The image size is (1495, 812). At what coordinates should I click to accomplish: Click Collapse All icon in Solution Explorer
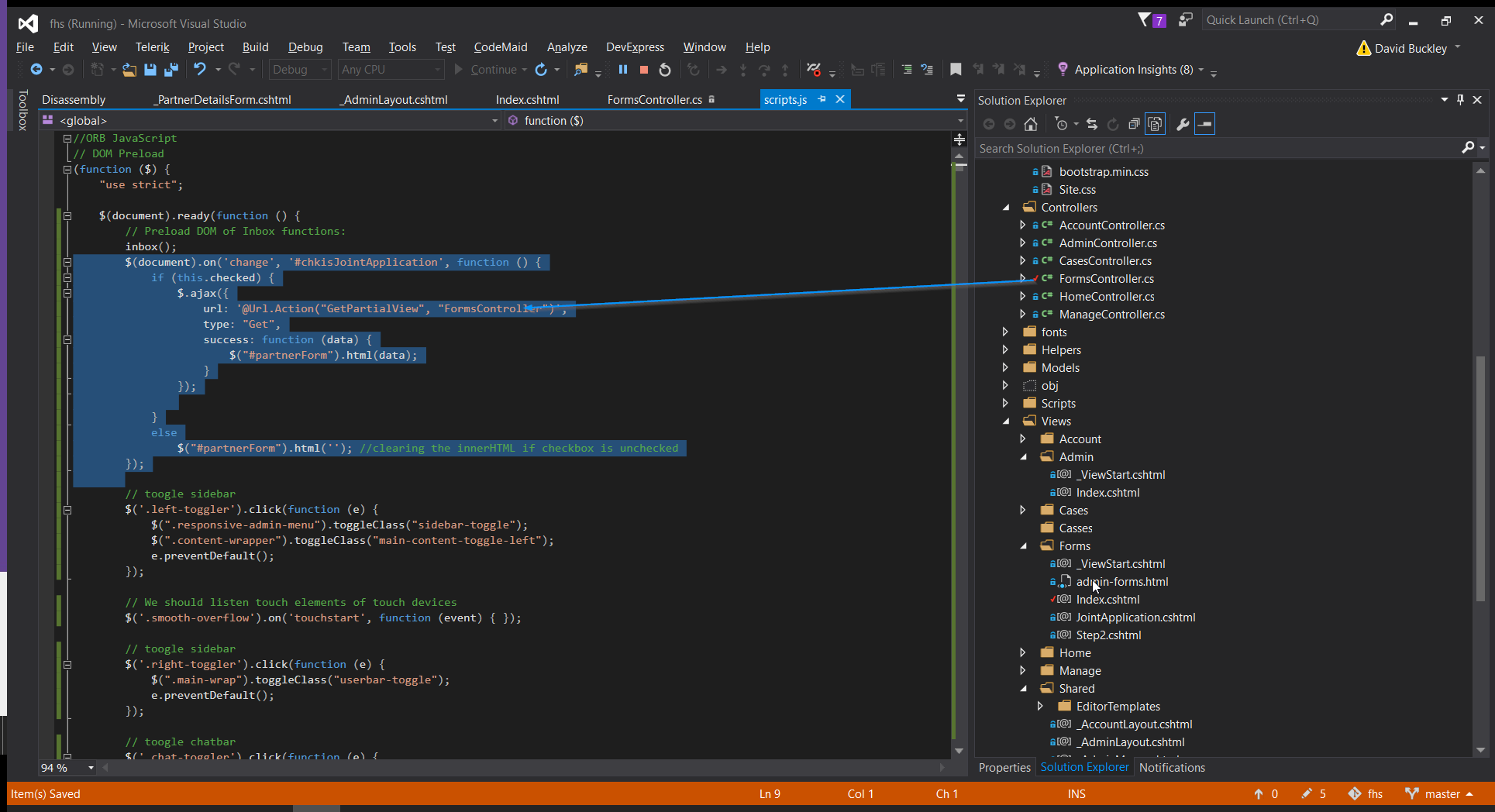[1134, 124]
